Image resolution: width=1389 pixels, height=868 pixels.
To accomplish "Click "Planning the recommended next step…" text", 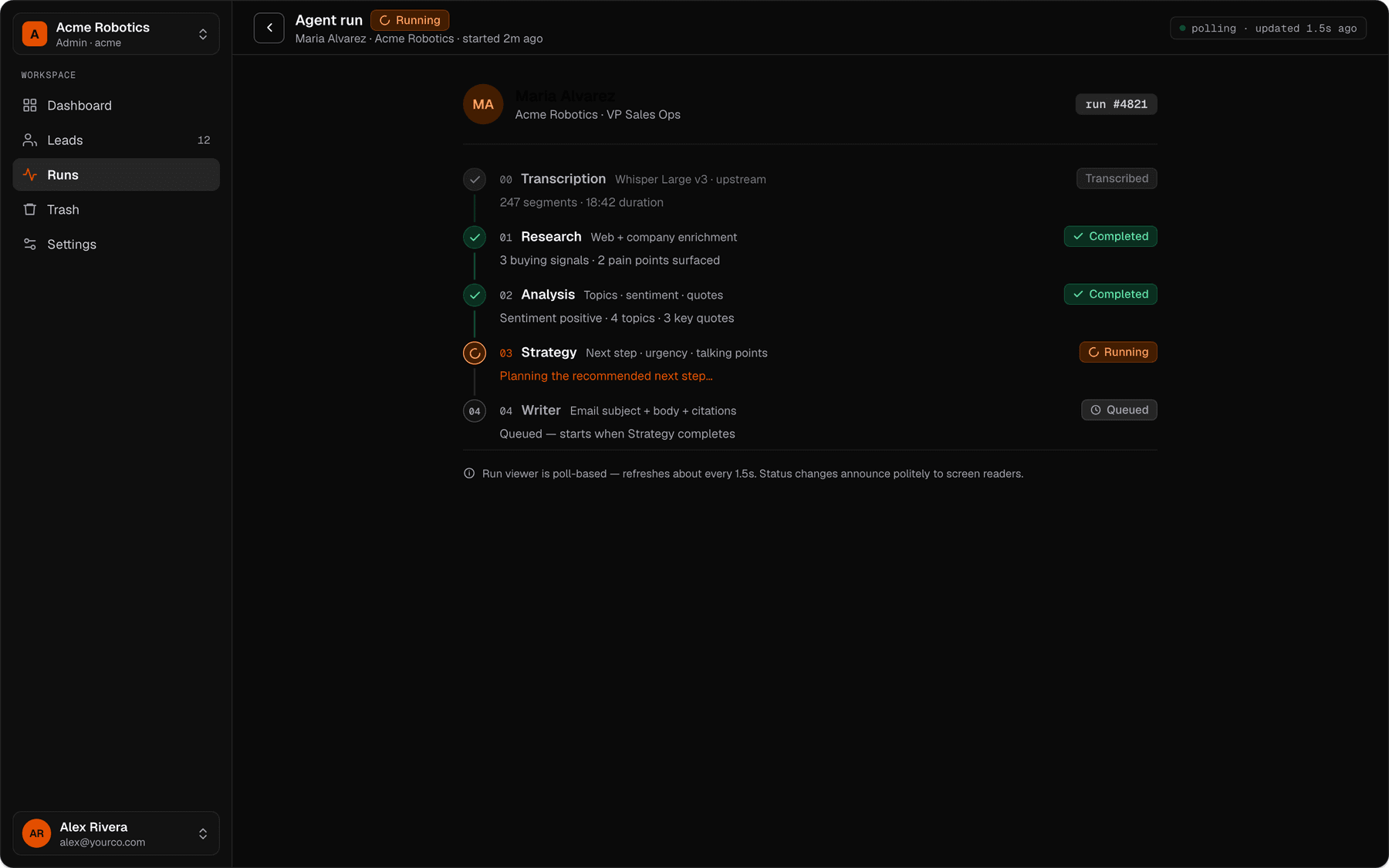I will [x=606, y=376].
